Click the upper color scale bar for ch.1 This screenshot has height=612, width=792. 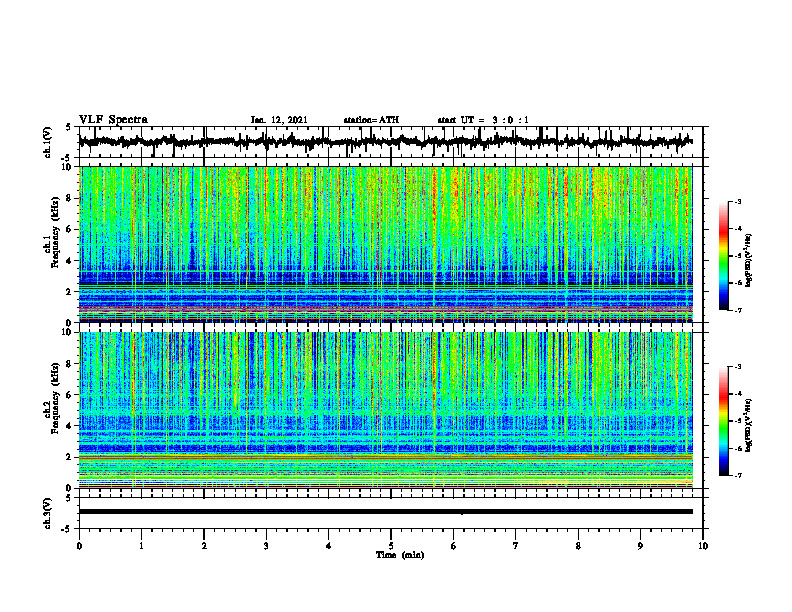click(723, 256)
